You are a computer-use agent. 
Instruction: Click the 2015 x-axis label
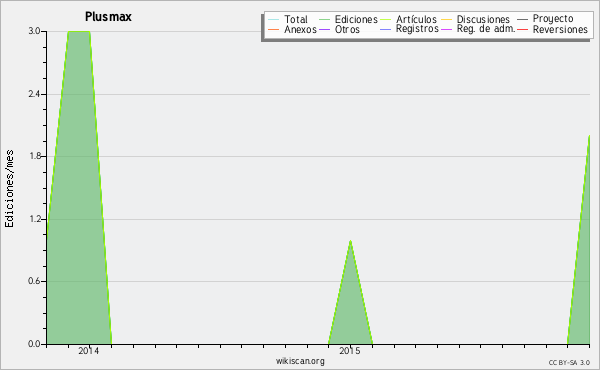pyautogui.click(x=349, y=351)
